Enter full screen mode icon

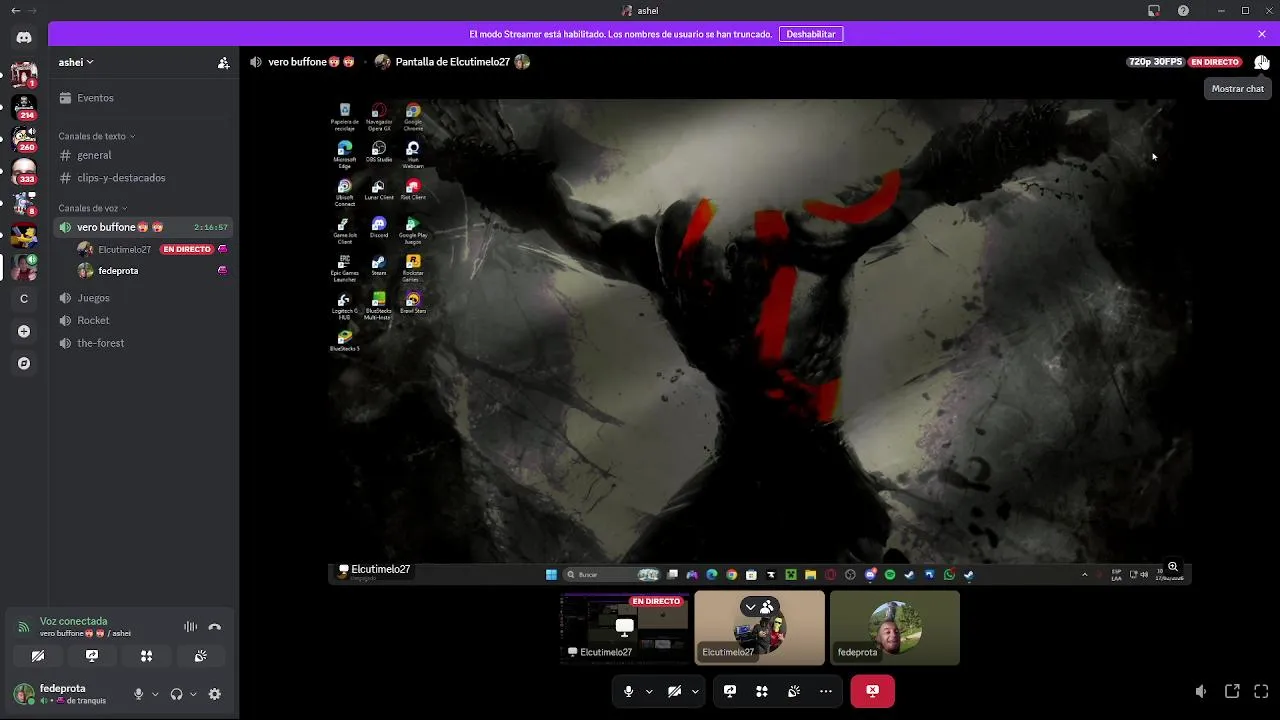(x=1261, y=691)
